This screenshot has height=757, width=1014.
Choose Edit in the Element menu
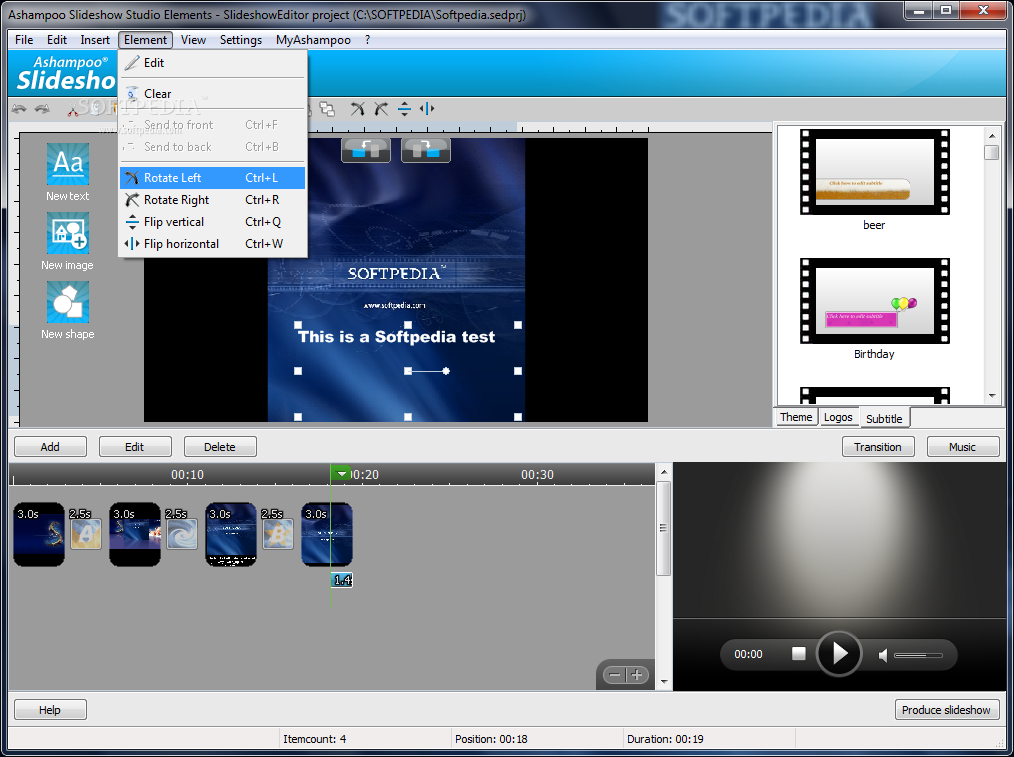click(212, 63)
